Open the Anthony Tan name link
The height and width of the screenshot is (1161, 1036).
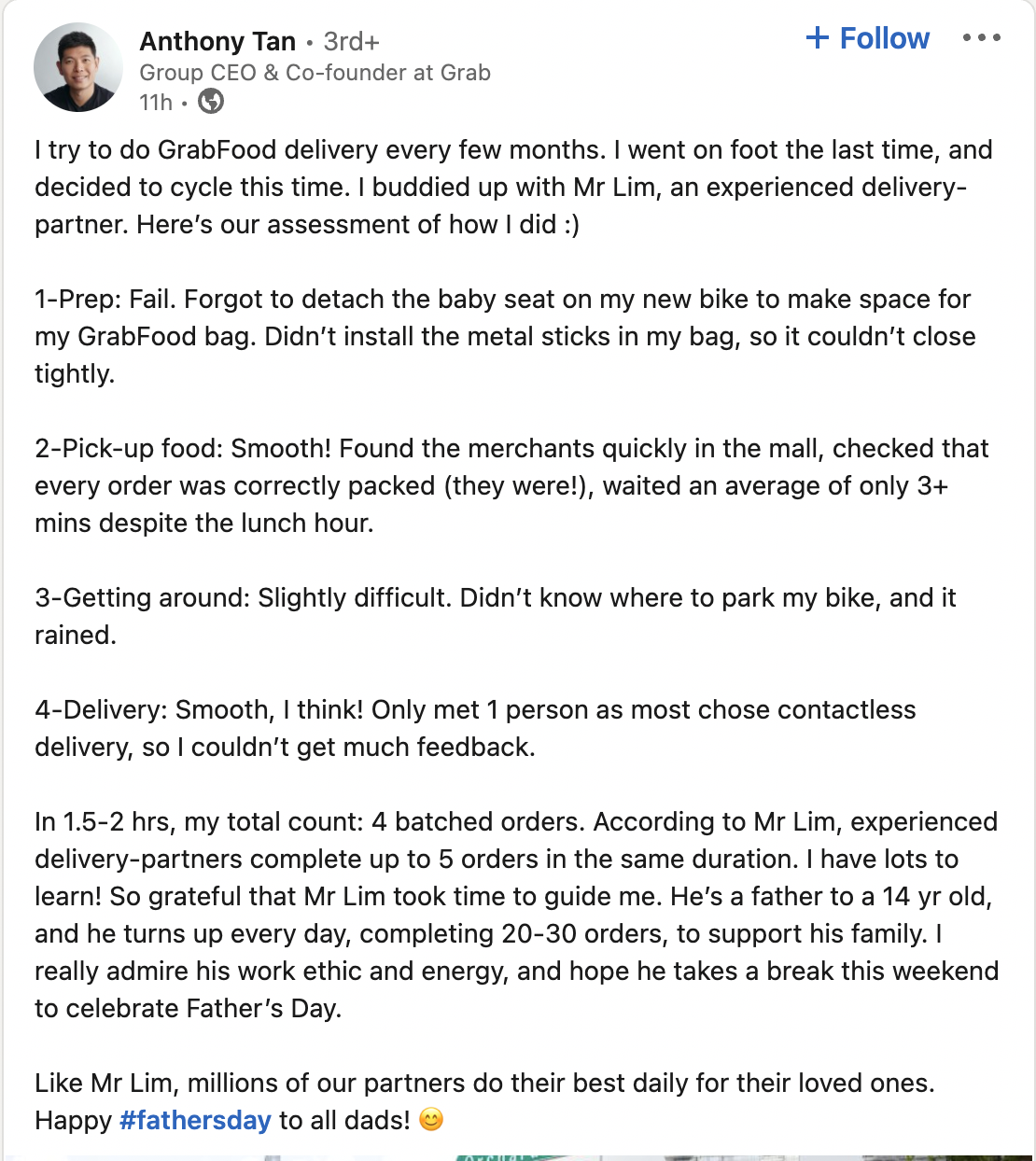[x=217, y=42]
